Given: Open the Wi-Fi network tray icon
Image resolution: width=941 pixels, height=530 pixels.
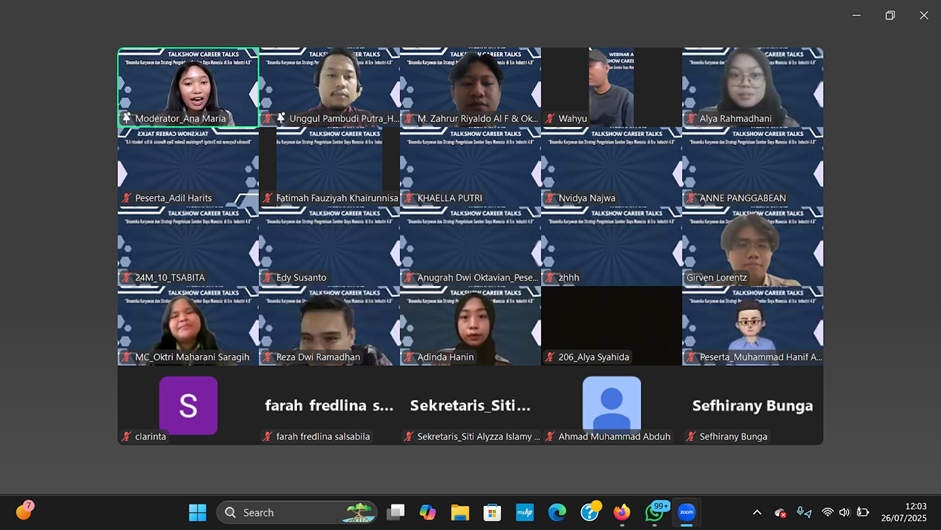Looking at the screenshot, I should pyautogui.click(x=827, y=512).
